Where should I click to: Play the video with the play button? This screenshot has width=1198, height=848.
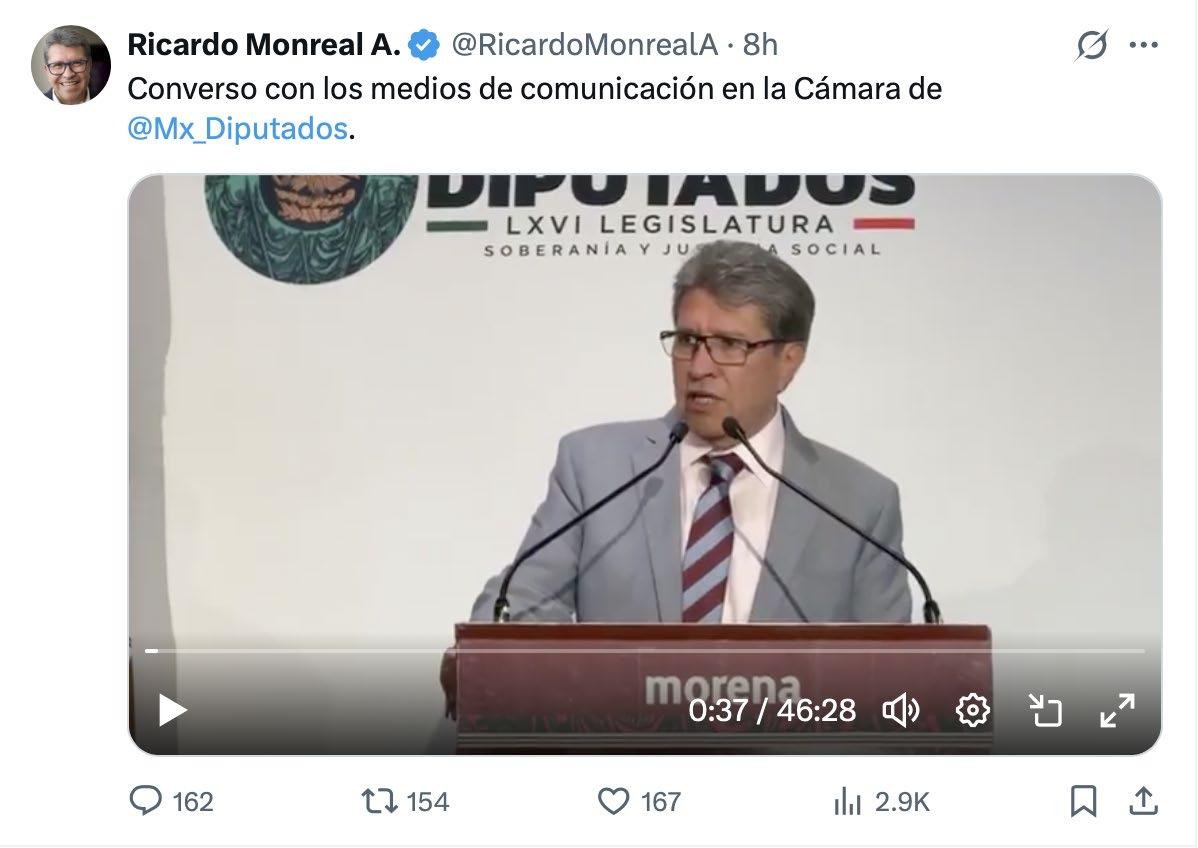click(x=173, y=710)
